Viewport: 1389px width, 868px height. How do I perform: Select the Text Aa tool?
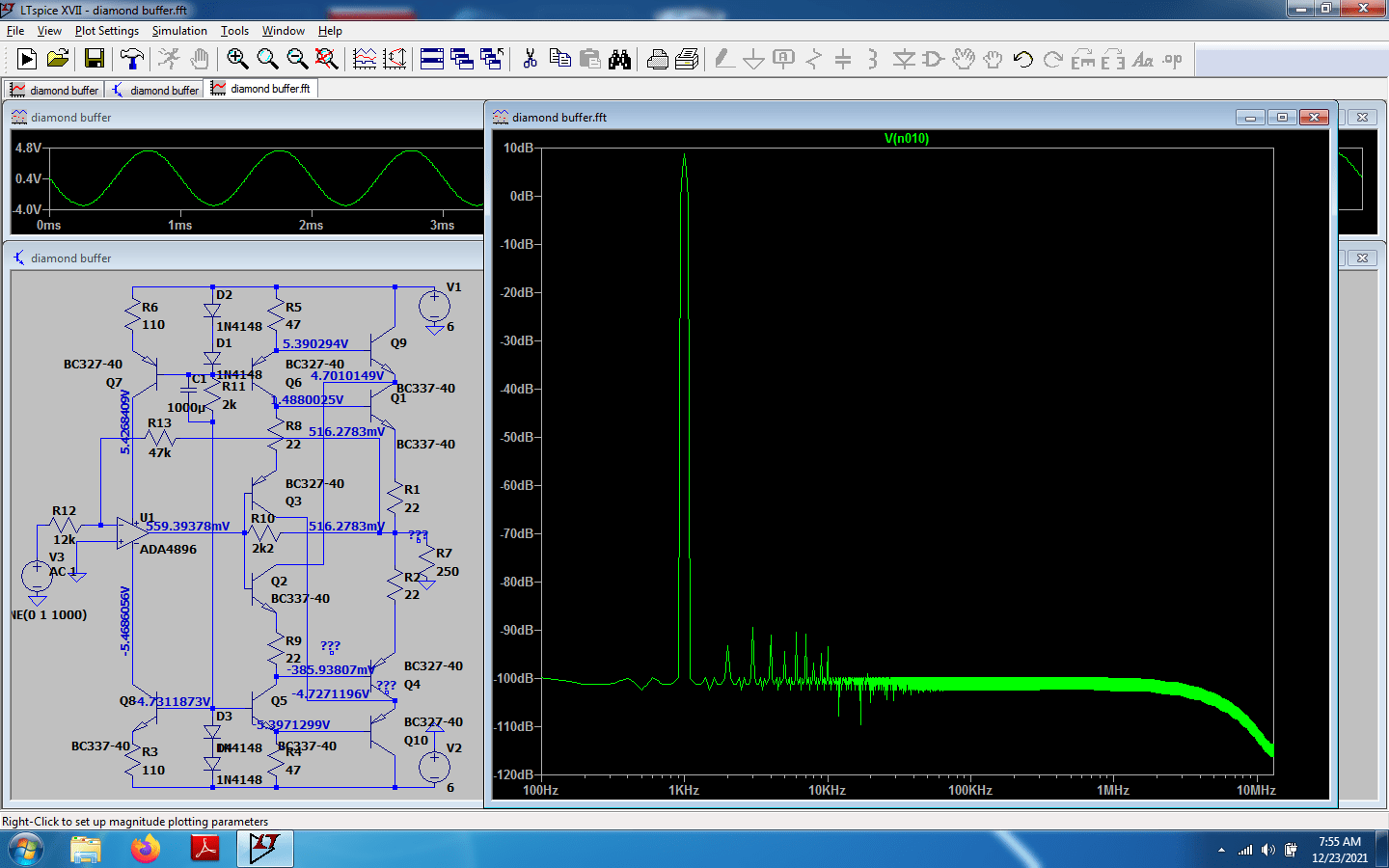[x=1143, y=59]
